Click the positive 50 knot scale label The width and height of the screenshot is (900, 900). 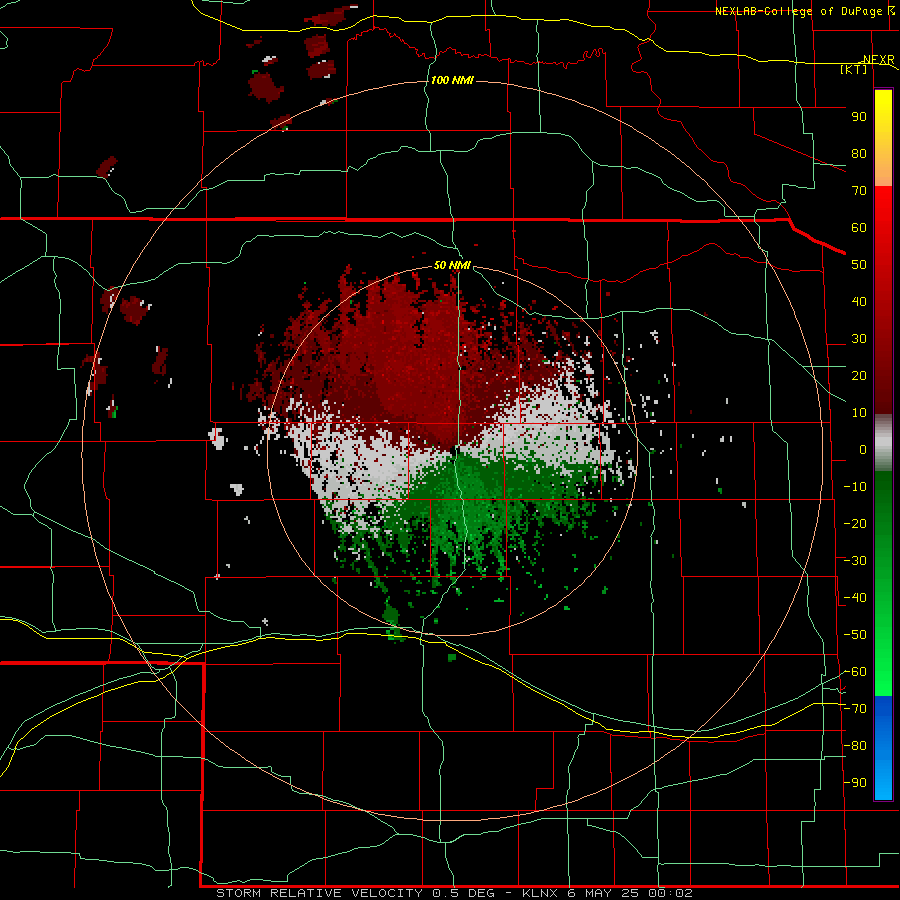859,265
